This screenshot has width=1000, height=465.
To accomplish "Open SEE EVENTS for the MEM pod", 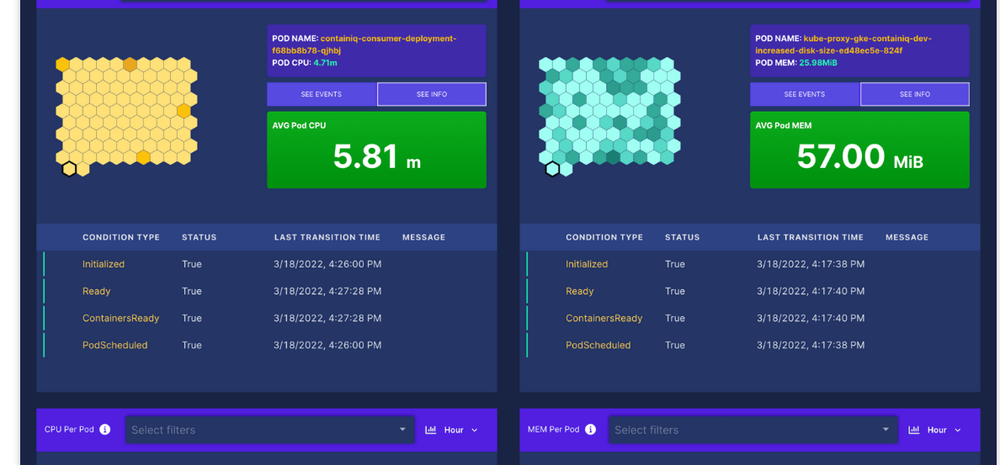I will (805, 94).
